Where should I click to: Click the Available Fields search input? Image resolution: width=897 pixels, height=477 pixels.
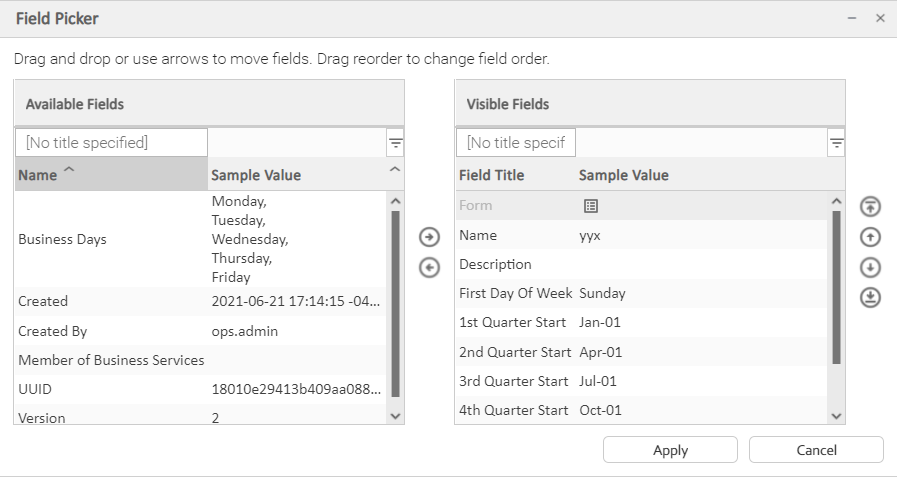(x=112, y=143)
